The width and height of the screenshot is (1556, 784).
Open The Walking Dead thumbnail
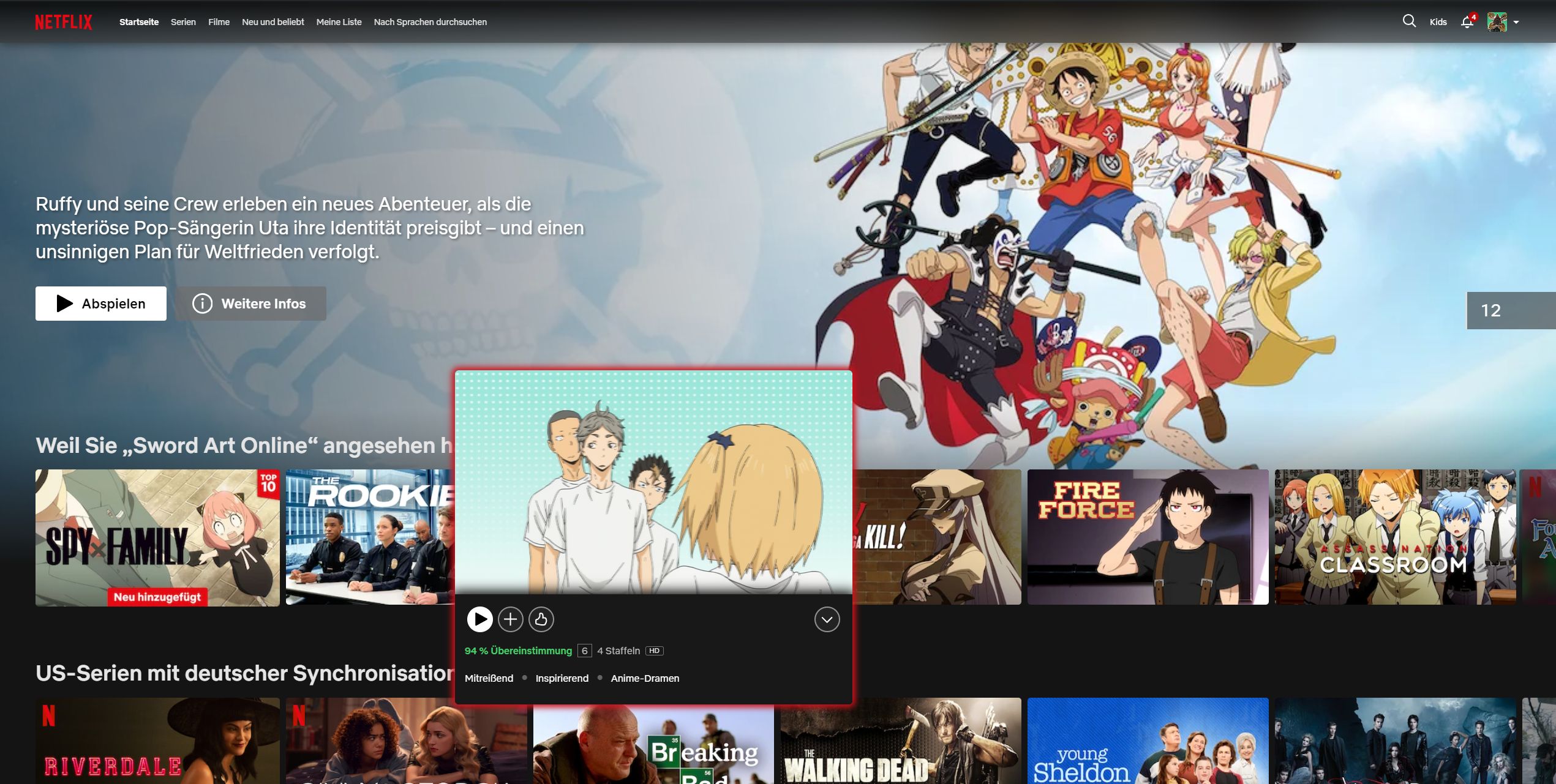901,741
